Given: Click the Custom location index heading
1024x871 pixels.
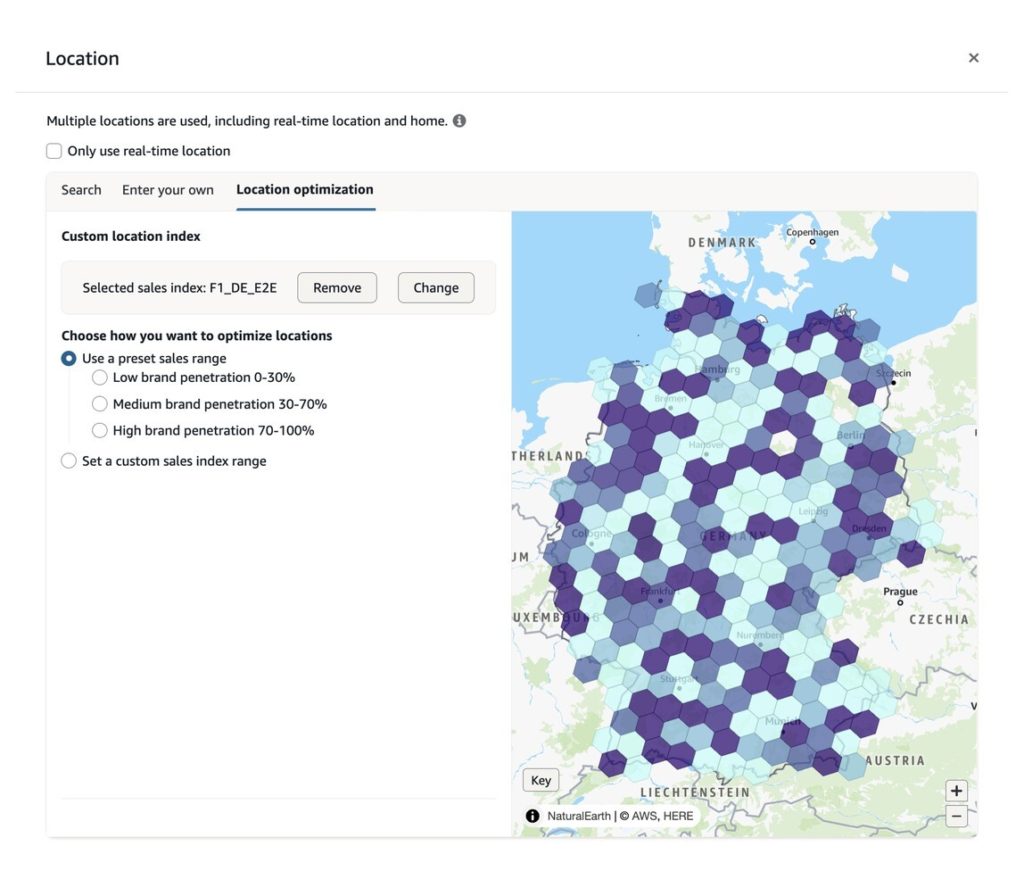Looking at the screenshot, I should click(x=131, y=236).
